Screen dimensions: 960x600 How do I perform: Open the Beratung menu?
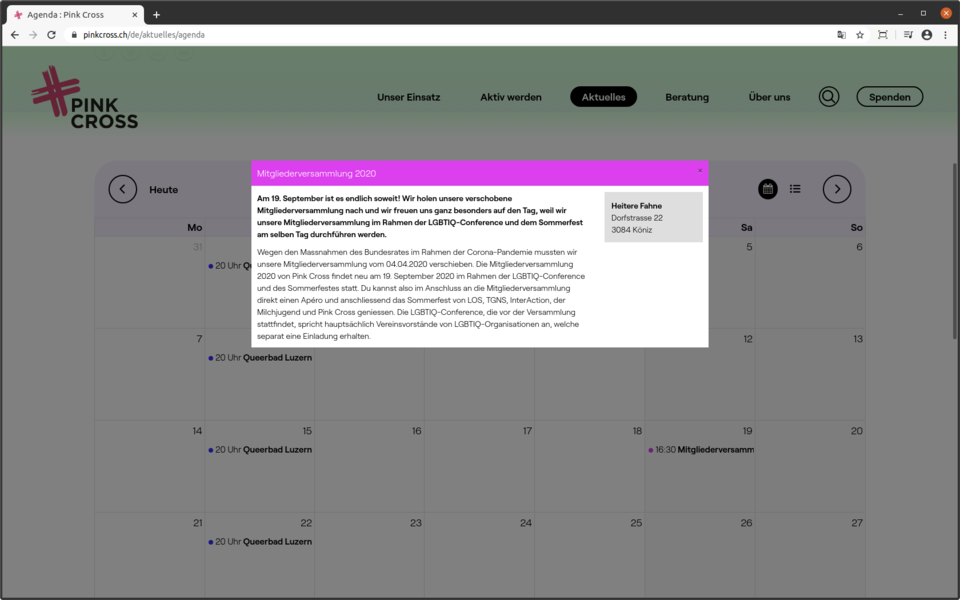tap(687, 97)
